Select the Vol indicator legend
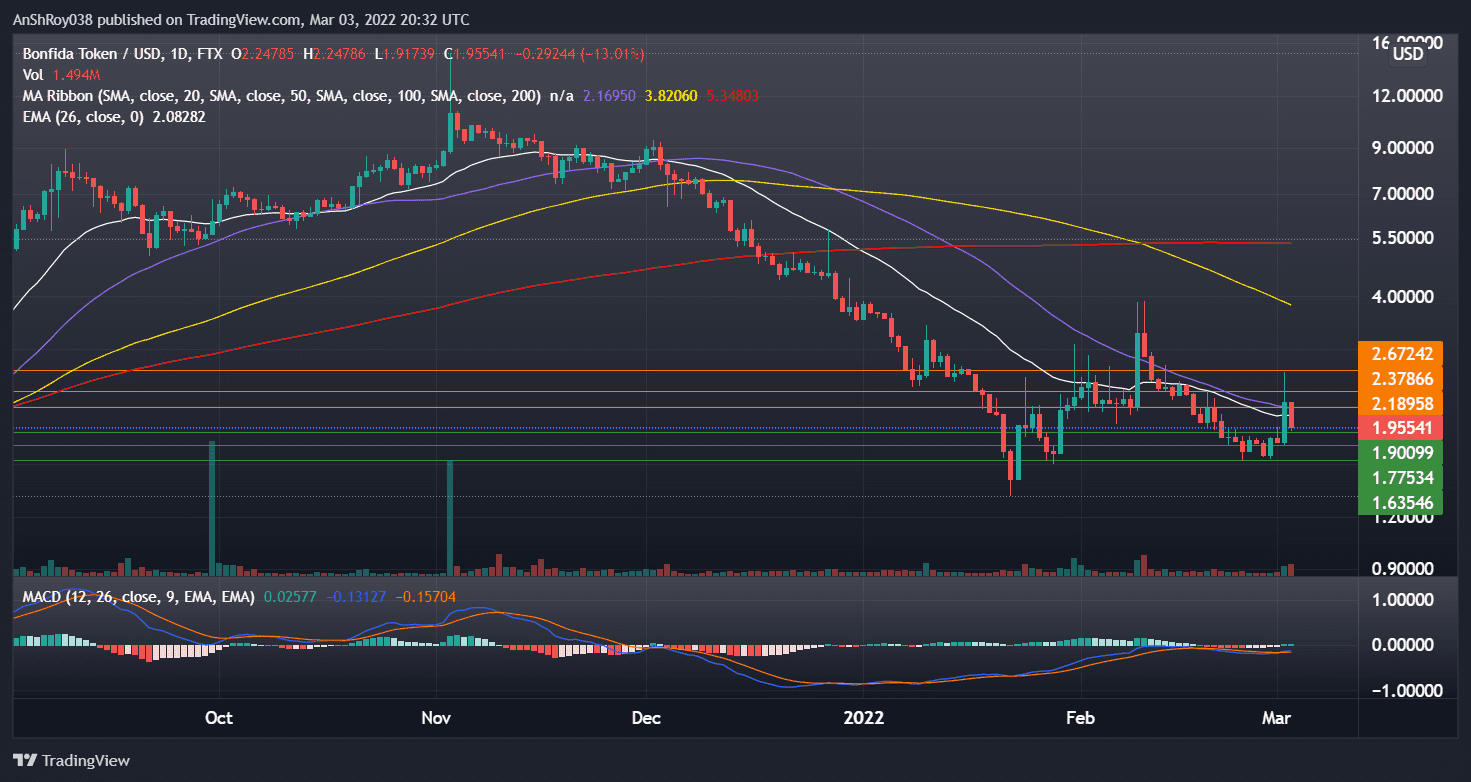Screen dimensions: 1471x782 [32, 75]
